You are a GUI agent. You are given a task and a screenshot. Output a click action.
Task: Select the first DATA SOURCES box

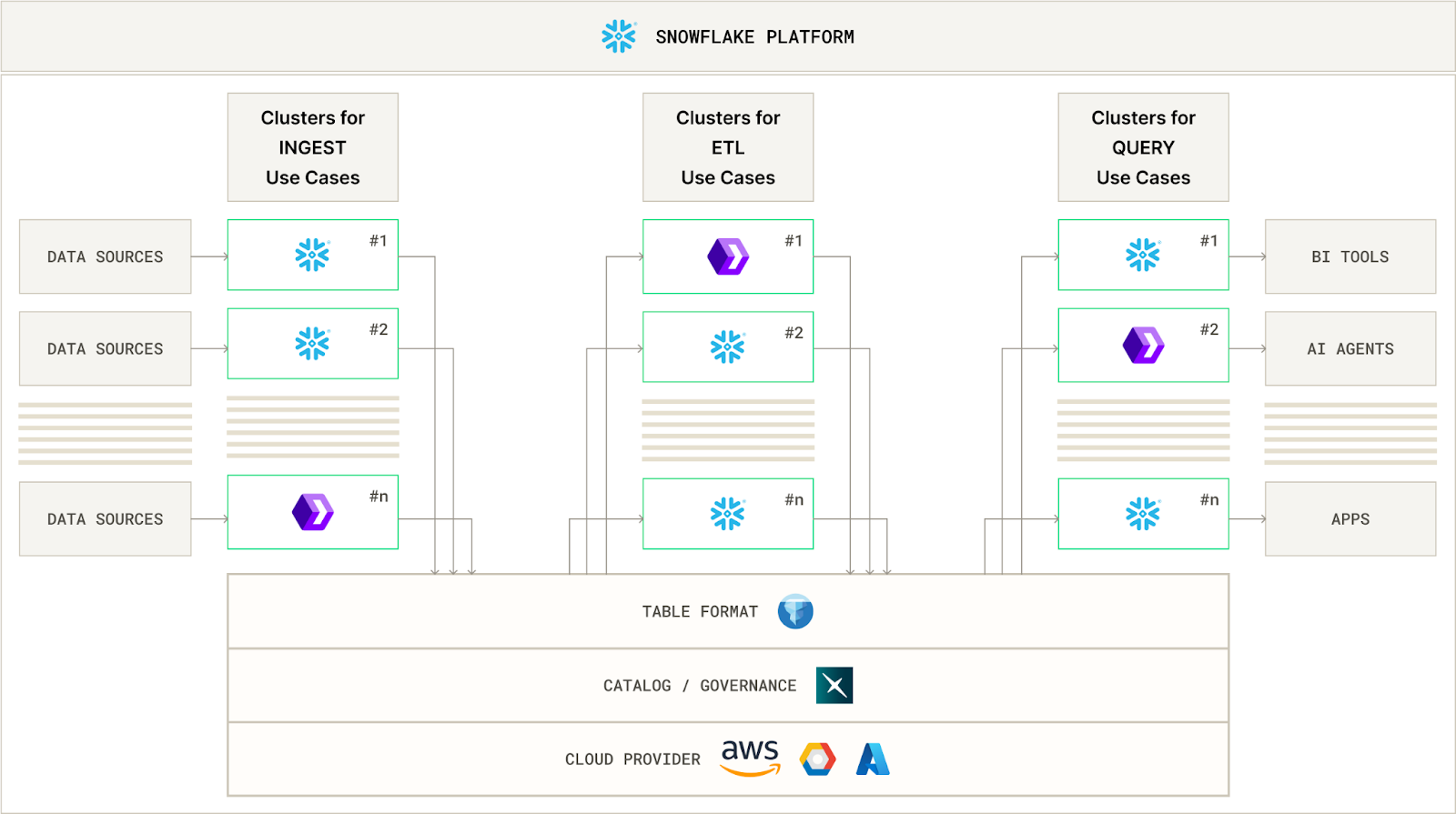click(106, 256)
